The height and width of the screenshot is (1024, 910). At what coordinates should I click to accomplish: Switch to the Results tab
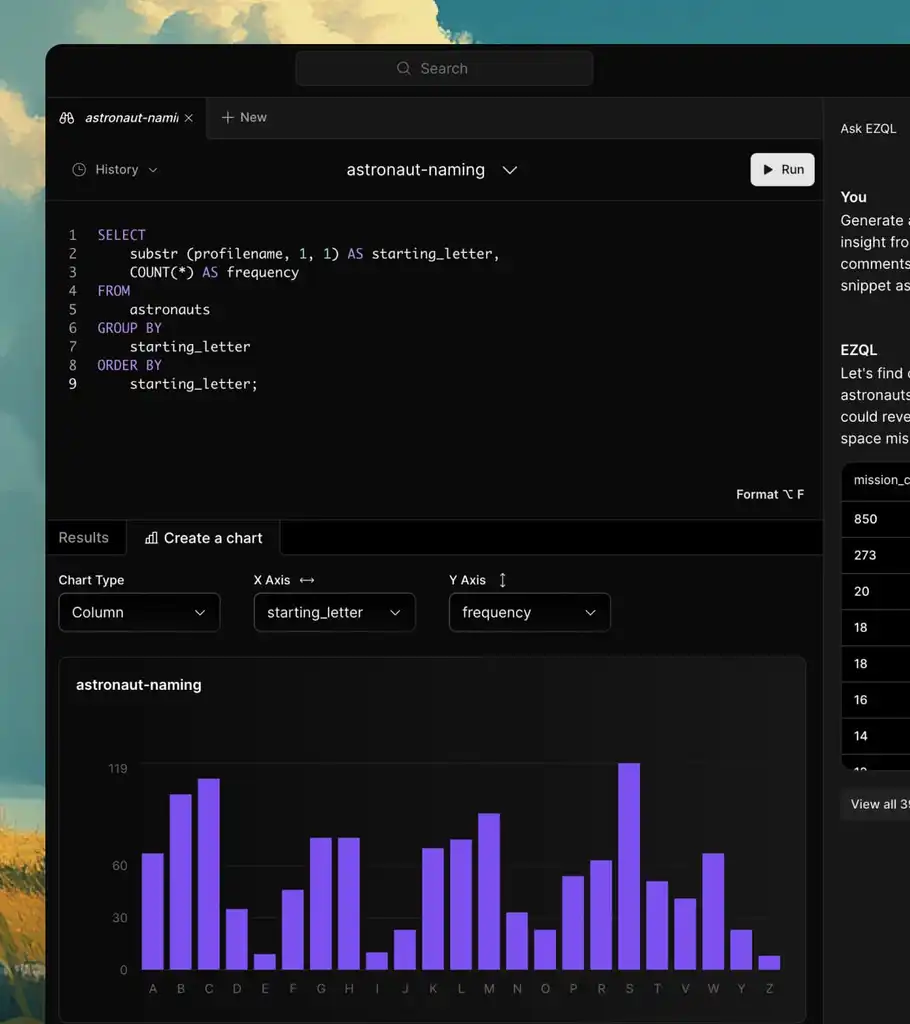pyautogui.click(x=84, y=537)
